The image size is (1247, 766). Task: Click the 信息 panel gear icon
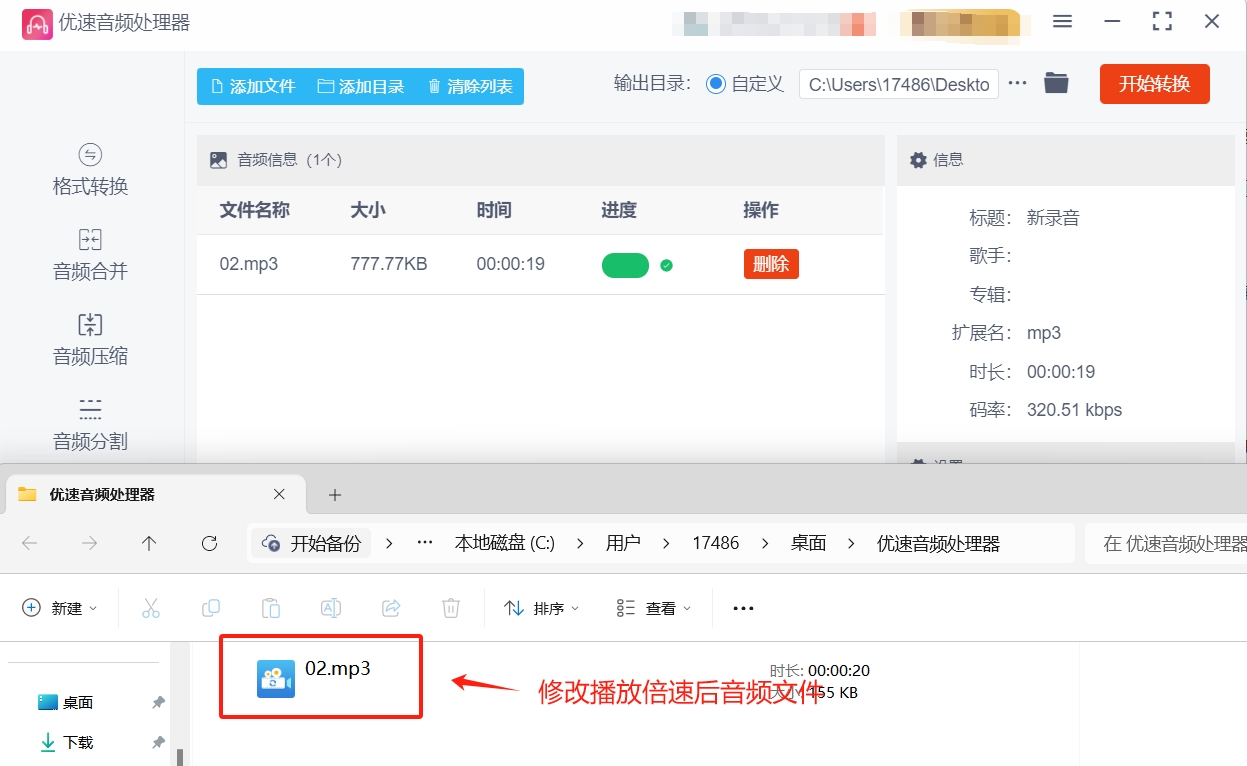click(x=917, y=160)
